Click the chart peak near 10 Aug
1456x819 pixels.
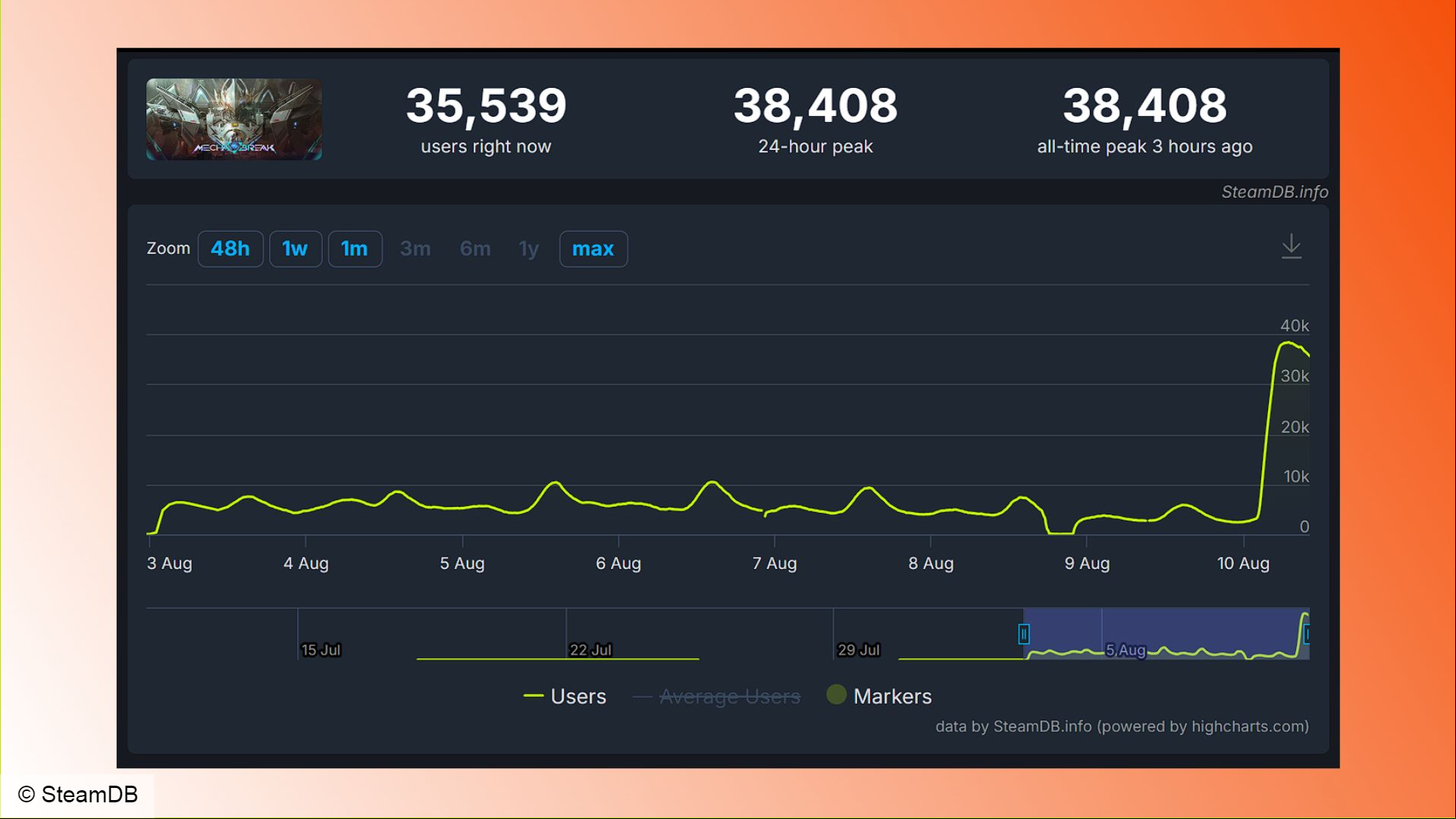(1288, 343)
